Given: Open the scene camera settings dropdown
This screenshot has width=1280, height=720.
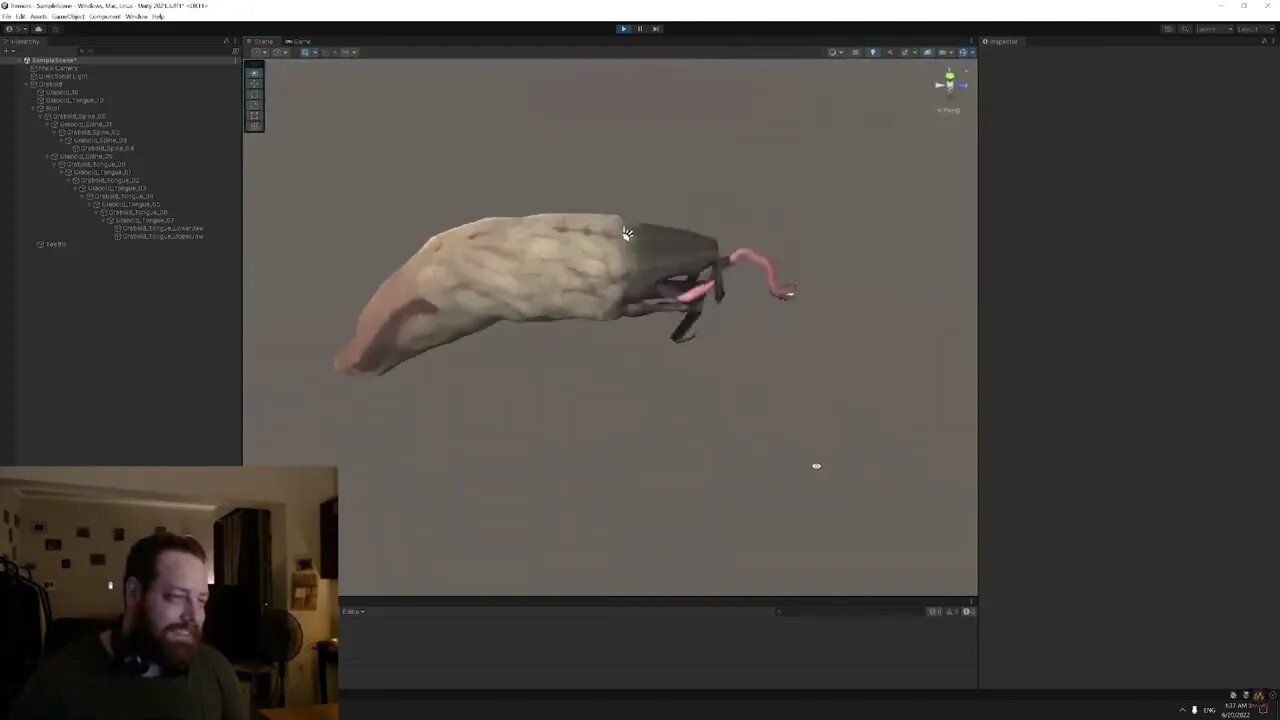Looking at the screenshot, I should (x=945, y=52).
